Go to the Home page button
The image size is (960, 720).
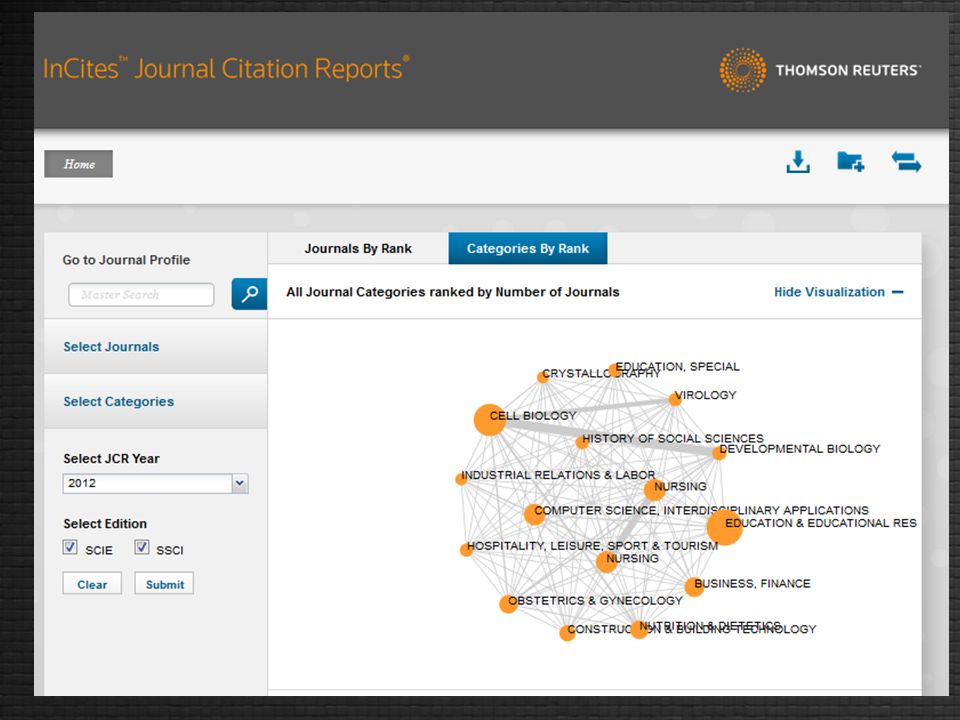point(78,164)
